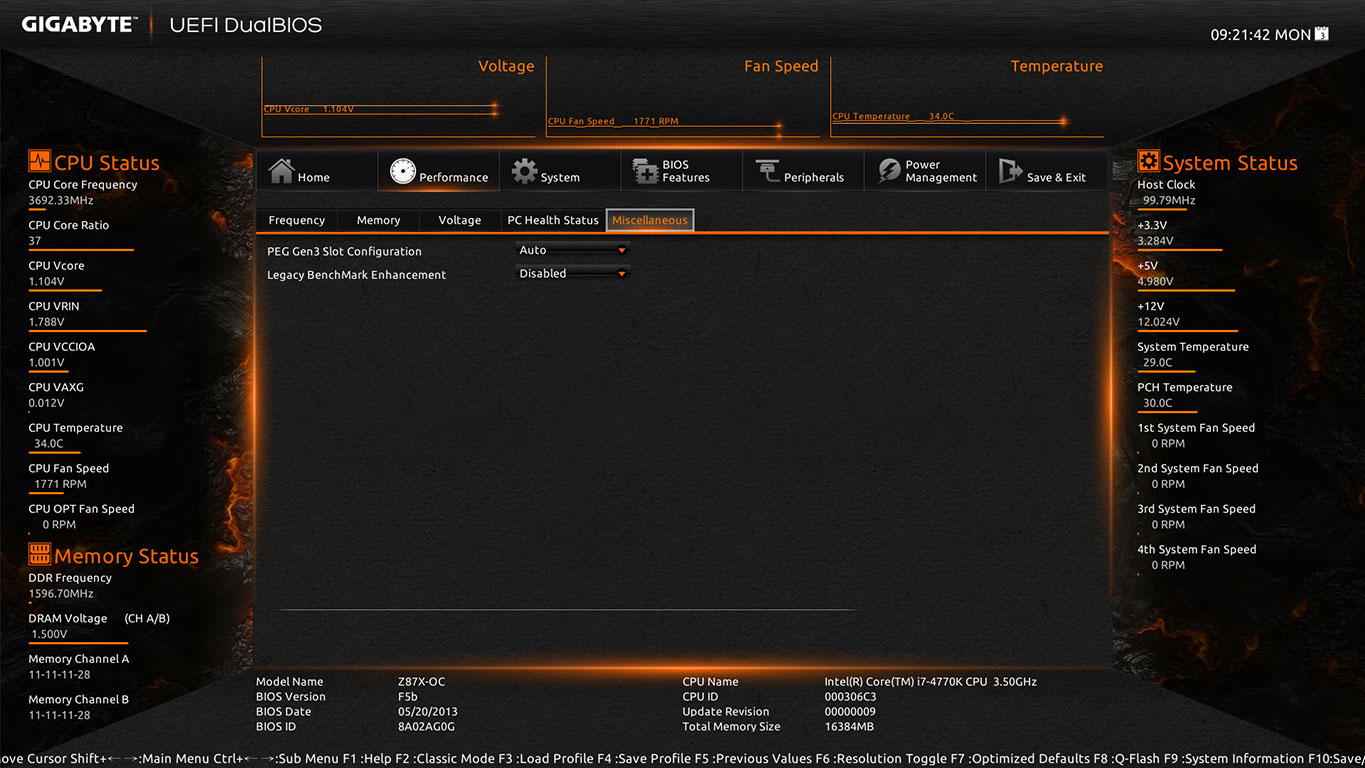Click the Memory Status module icon
The height and width of the screenshot is (768, 1365).
39,554
